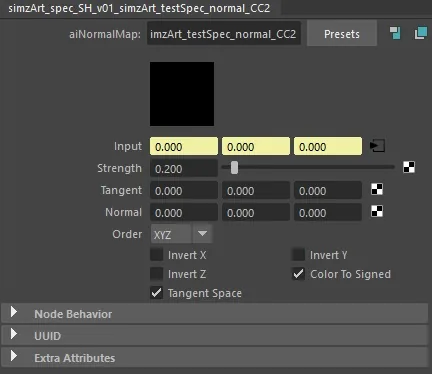Click the input connections icon beside Presets
The image size is (432, 374).
click(x=395, y=33)
